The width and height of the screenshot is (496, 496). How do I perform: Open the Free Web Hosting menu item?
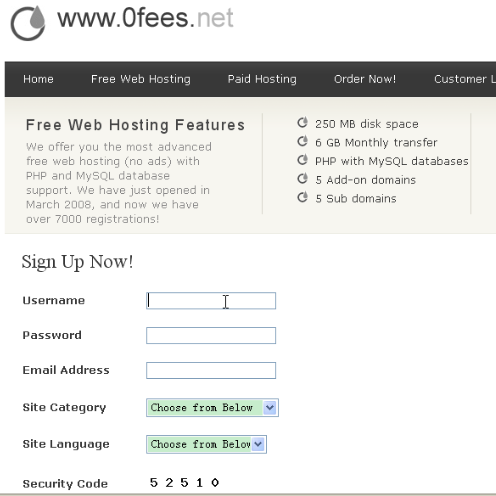pos(141,79)
